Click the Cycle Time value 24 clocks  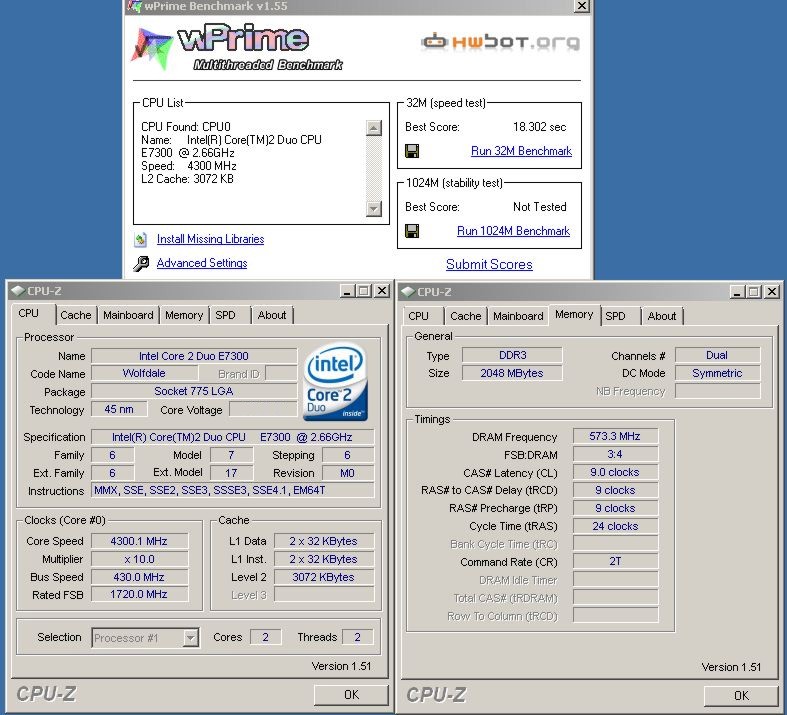(615, 526)
